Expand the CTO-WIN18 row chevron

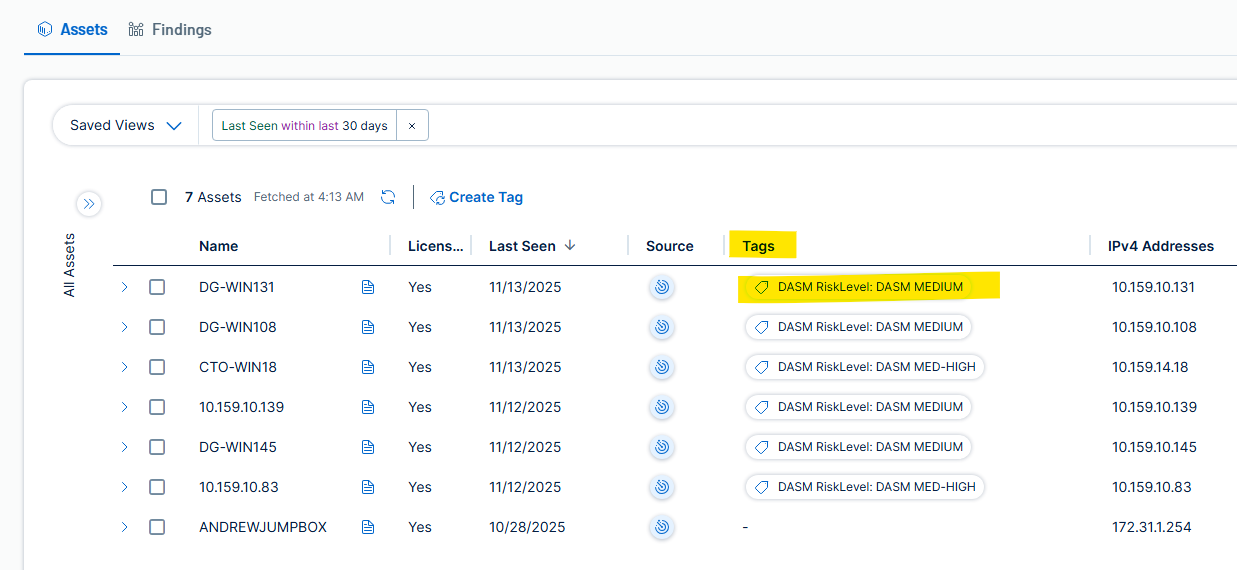coord(125,367)
